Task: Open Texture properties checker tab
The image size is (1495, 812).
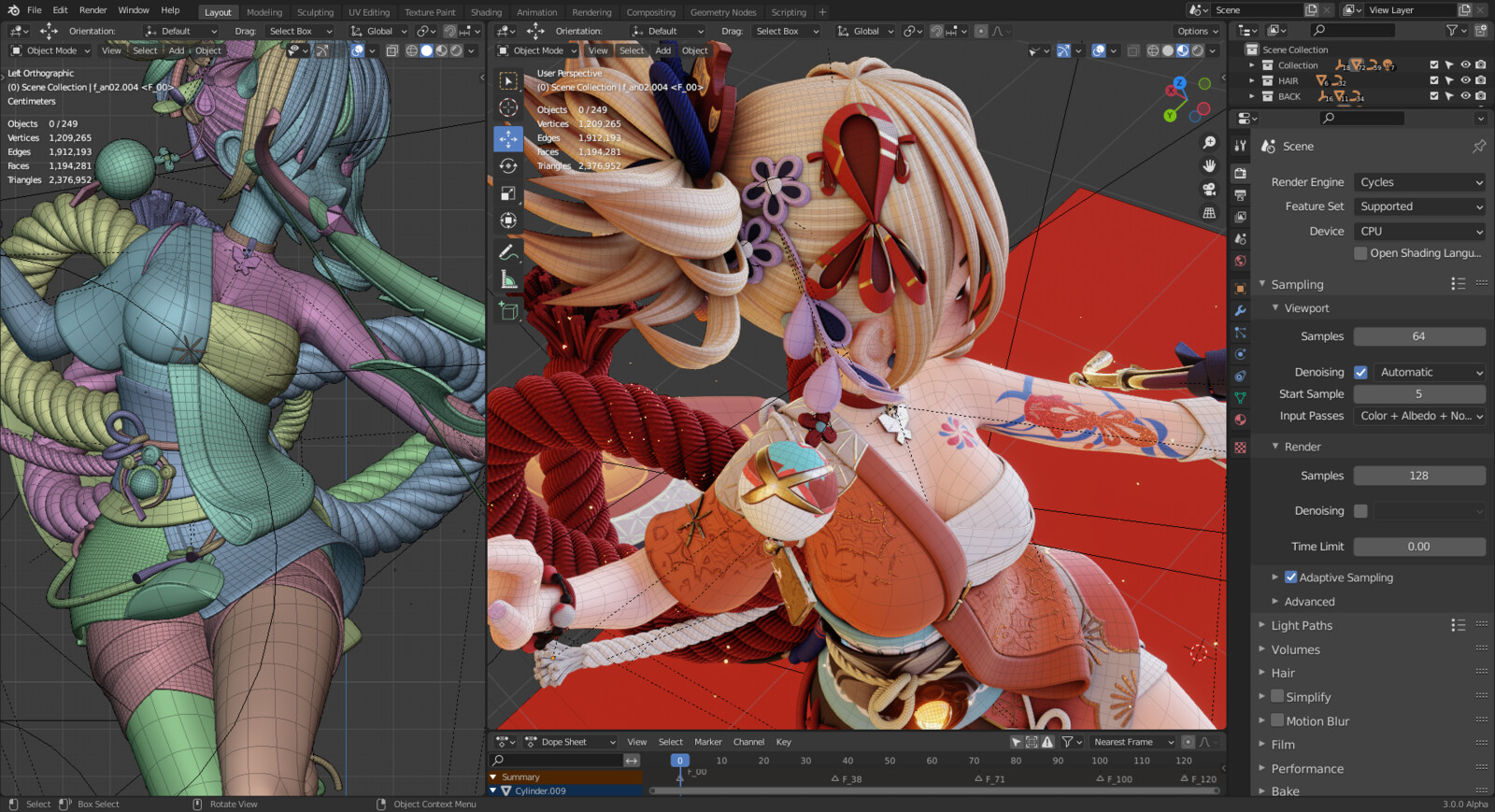Action: (x=1240, y=448)
